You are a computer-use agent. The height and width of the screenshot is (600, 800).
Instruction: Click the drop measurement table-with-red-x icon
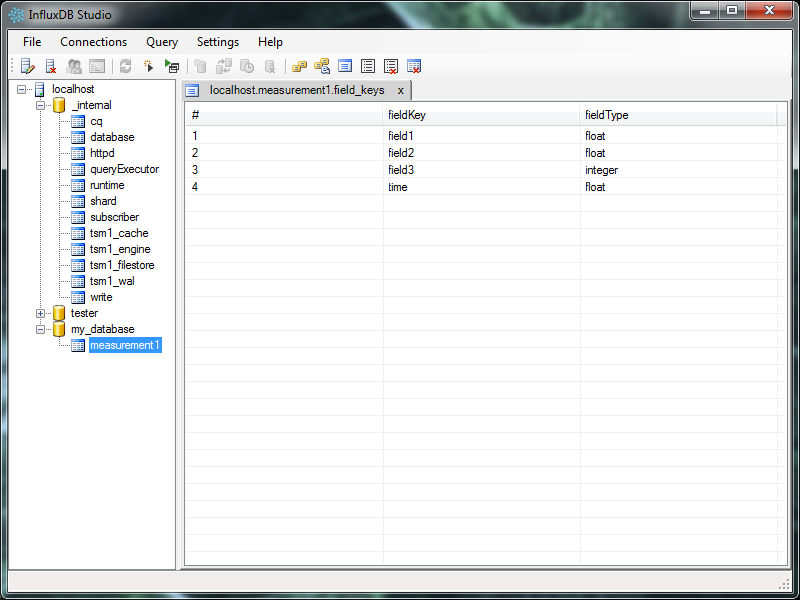[x=414, y=66]
